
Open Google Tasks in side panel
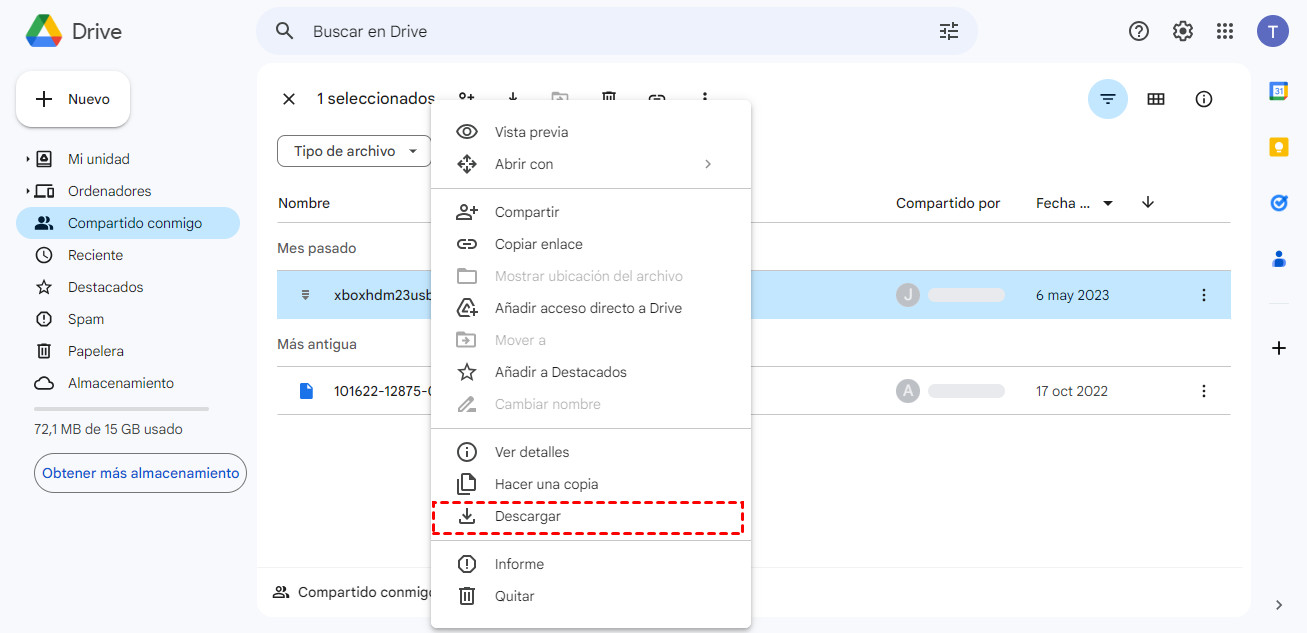[x=1278, y=203]
